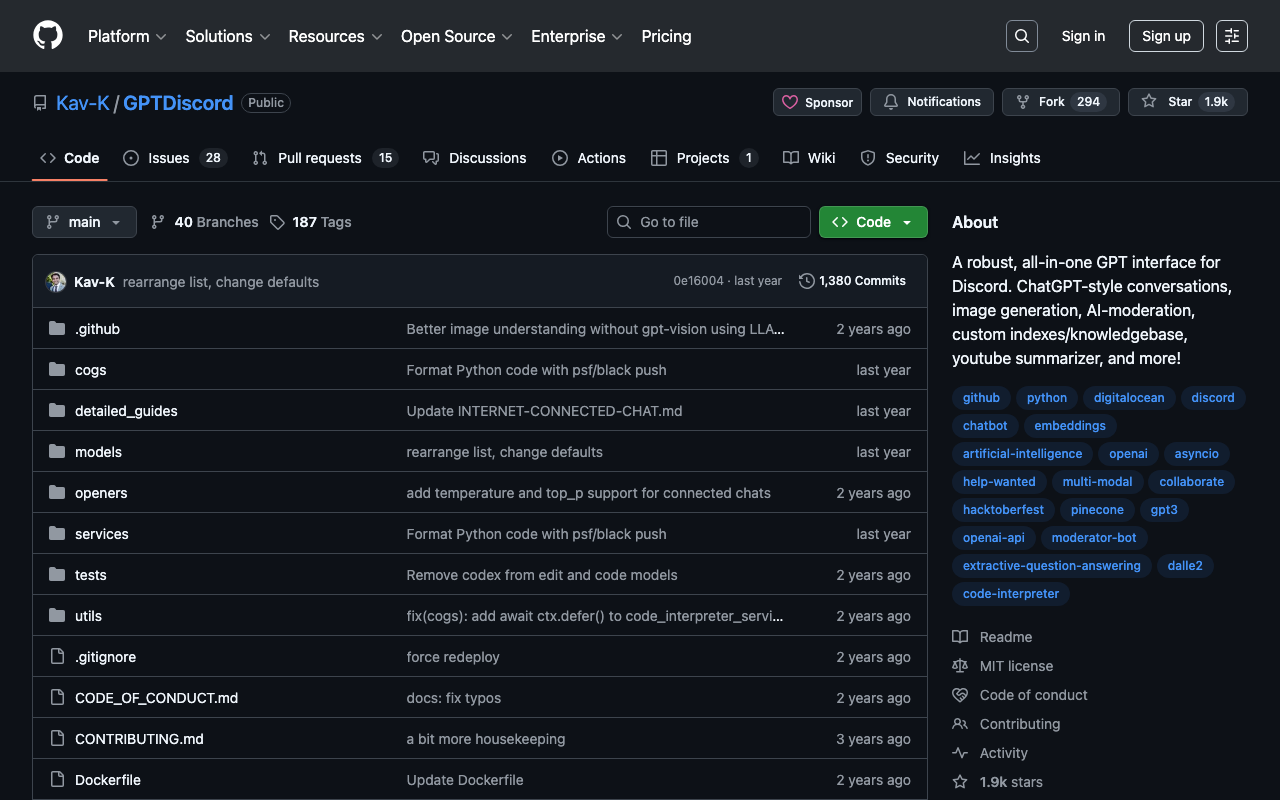This screenshot has height=800, width=1280.
Task: Click the appearance settings sliders icon
Action: click(1231, 36)
